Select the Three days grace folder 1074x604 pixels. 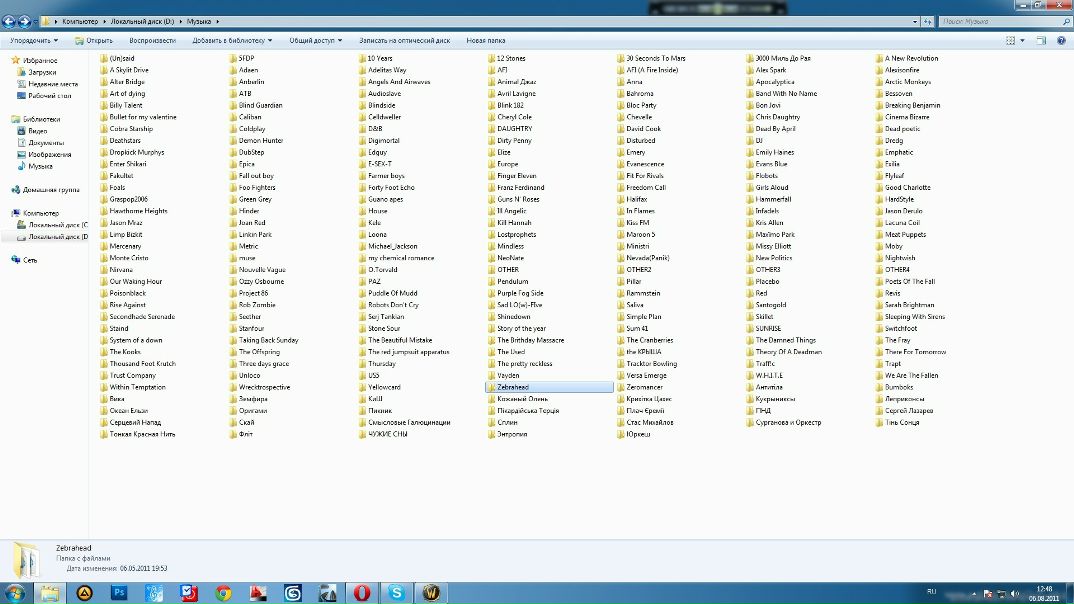pos(259,364)
